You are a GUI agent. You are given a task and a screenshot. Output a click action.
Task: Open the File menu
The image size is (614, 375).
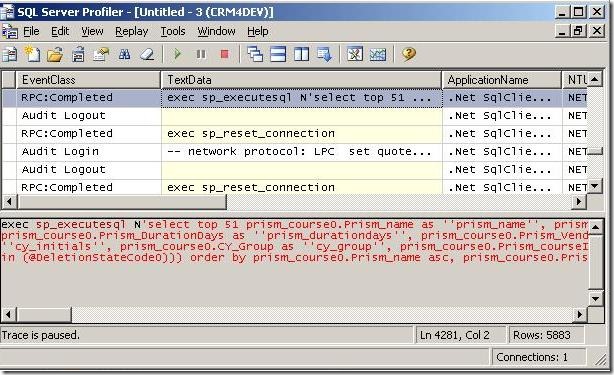[x=31, y=31]
